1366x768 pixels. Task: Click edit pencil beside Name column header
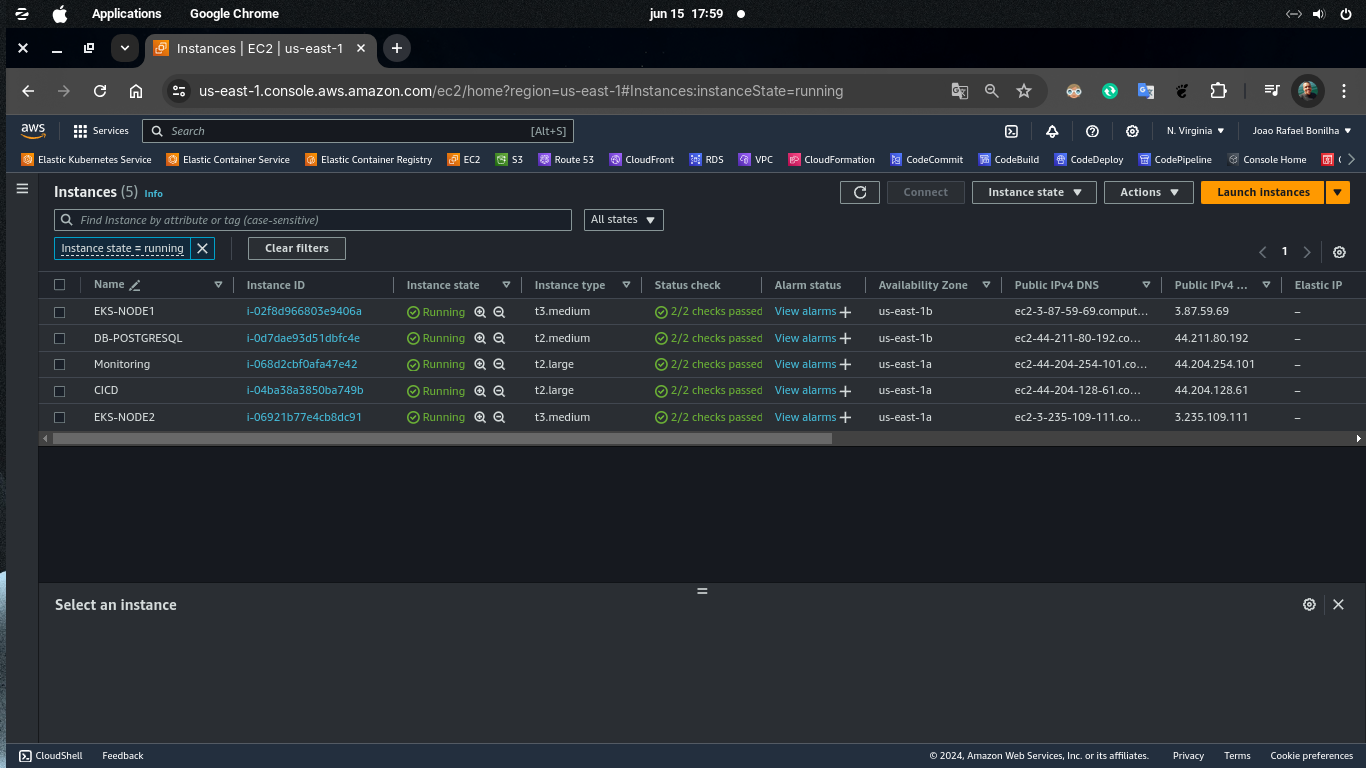click(135, 285)
